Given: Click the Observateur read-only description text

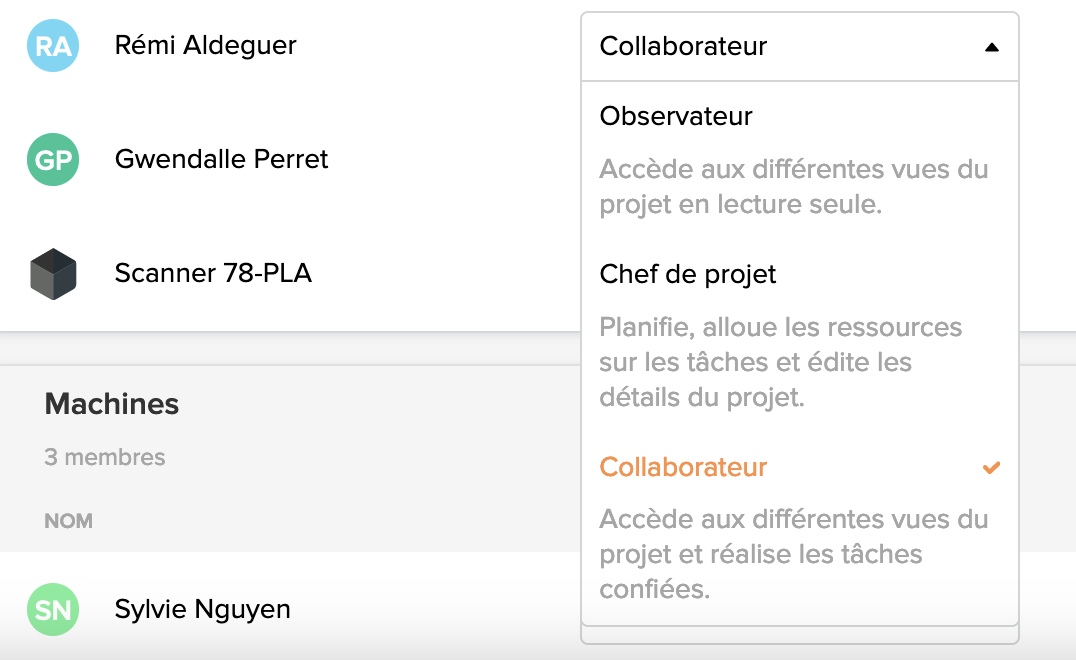Looking at the screenshot, I should (793, 187).
